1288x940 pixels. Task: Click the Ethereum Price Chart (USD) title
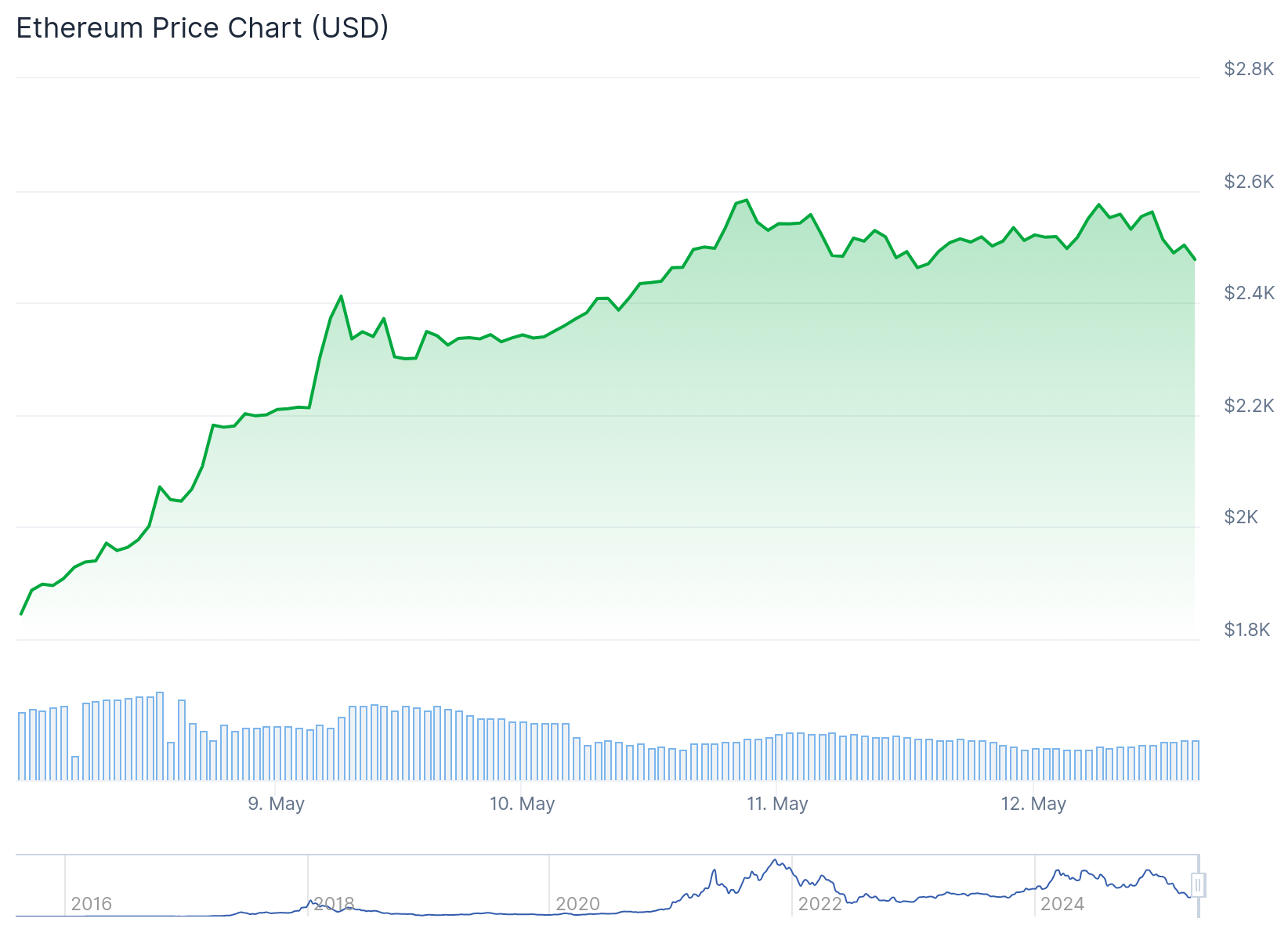pos(202,28)
